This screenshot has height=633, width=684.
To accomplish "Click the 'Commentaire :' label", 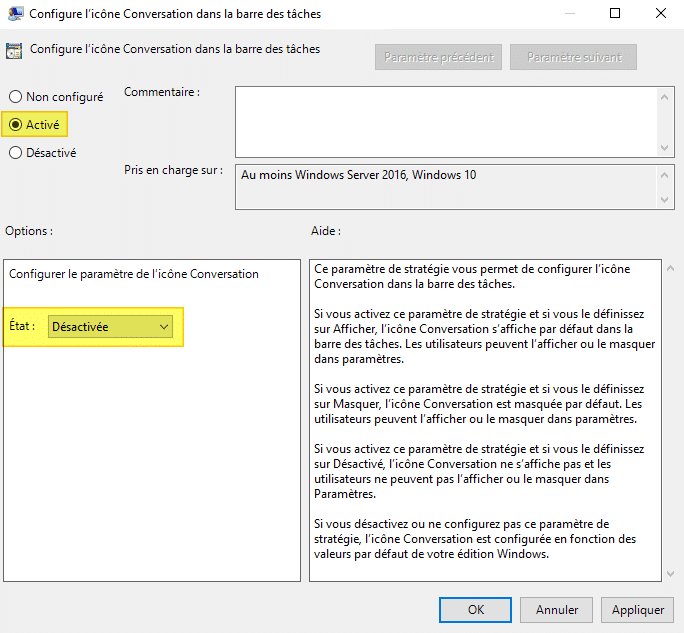I will [x=162, y=92].
